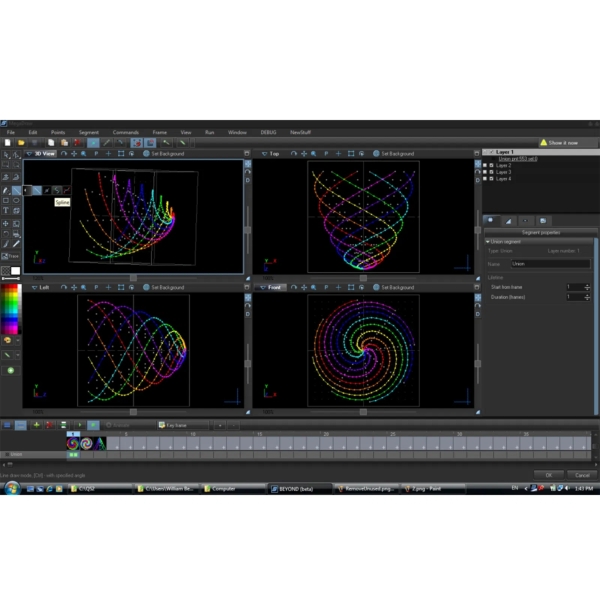
Task: Click the fit-to-frame icon in Front view
Action: point(349,287)
